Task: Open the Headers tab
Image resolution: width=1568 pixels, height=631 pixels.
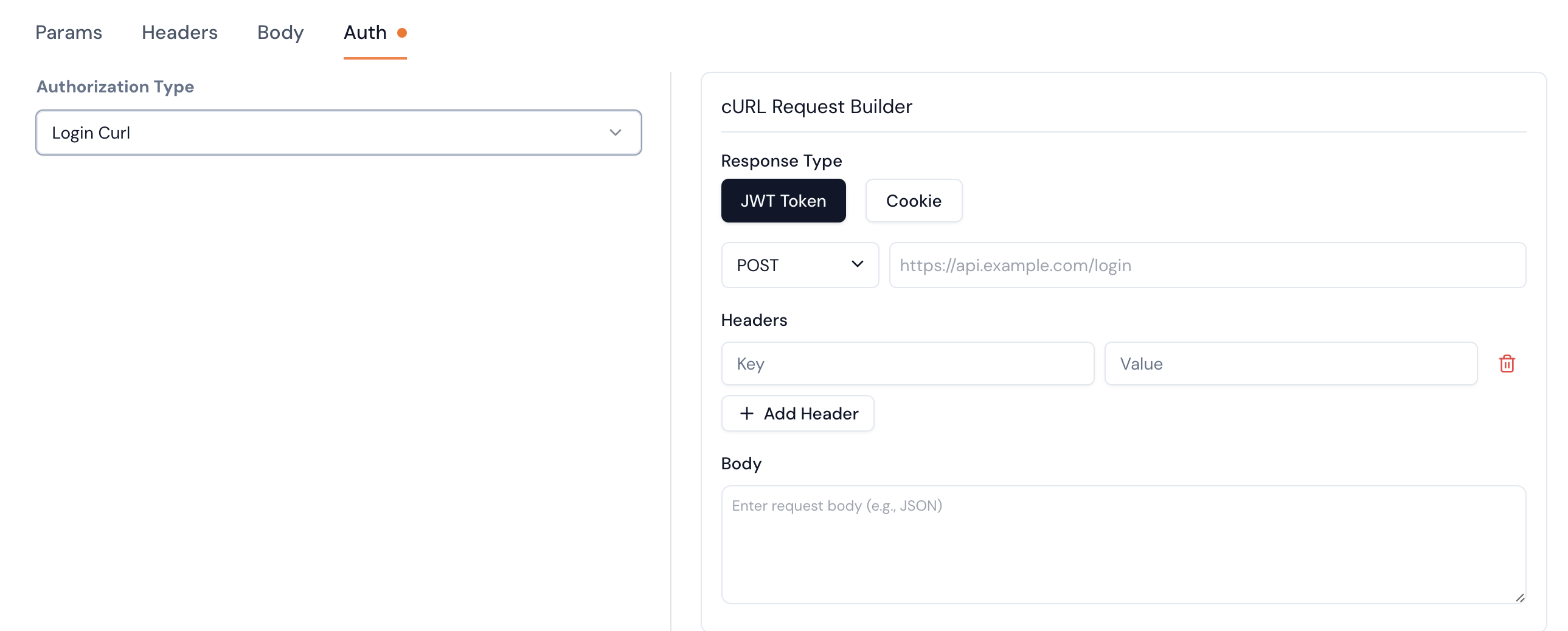Action: click(179, 33)
